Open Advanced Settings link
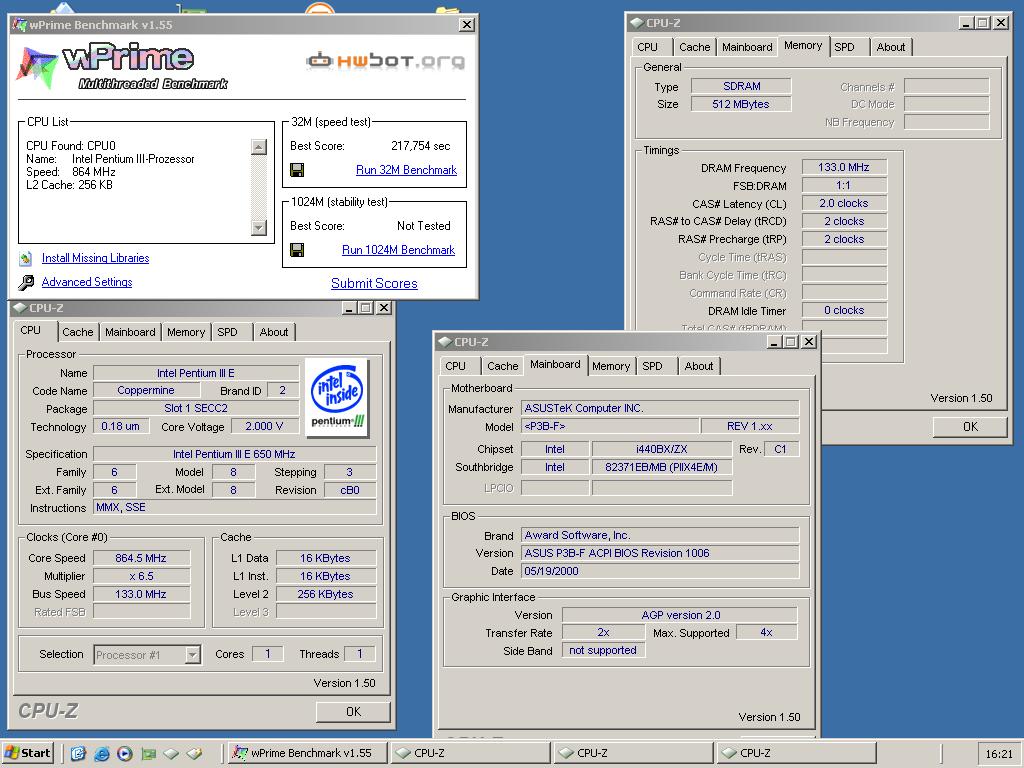The width and height of the screenshot is (1024, 768). 87,282
